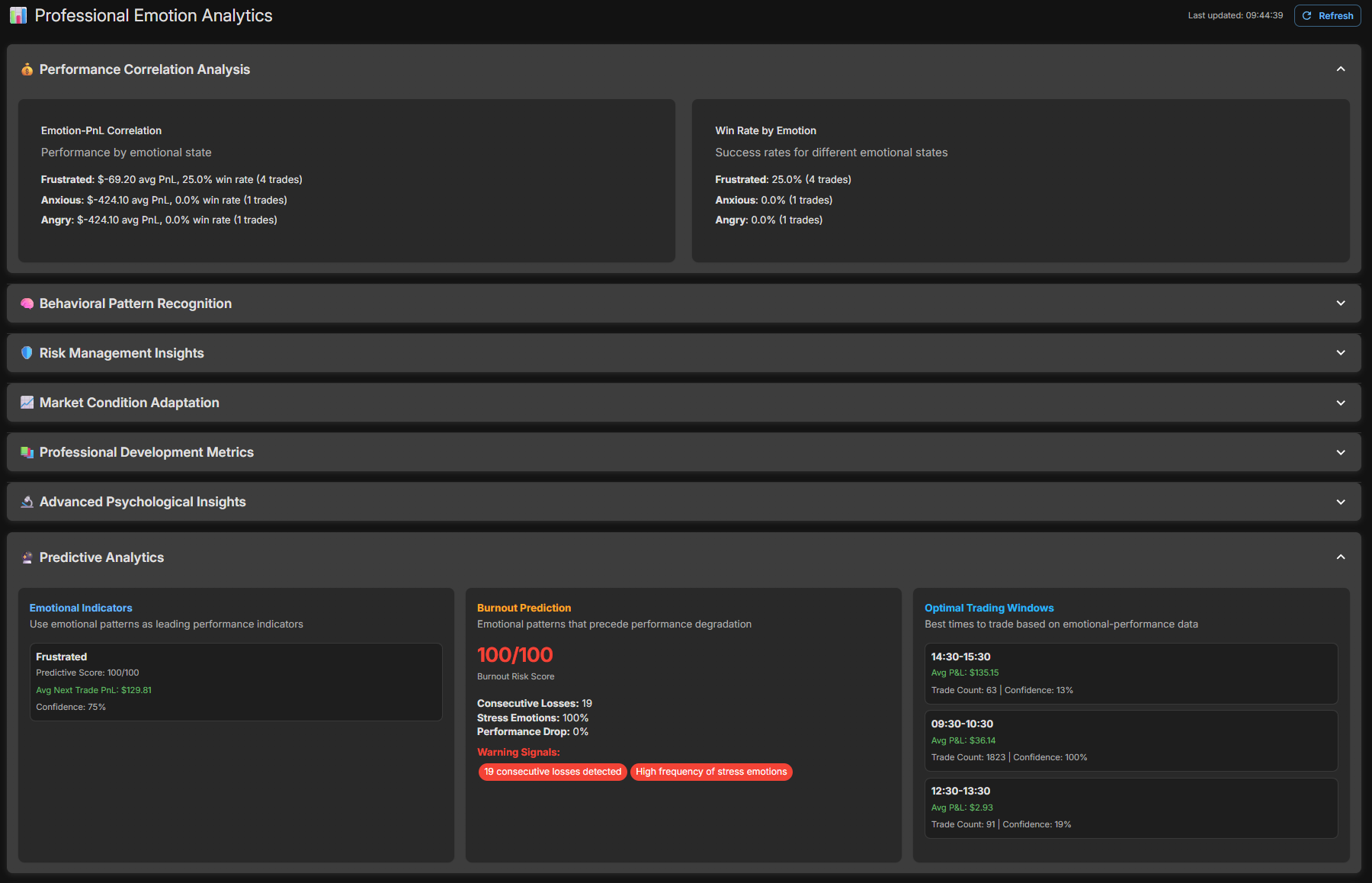Click the brain icon for Behavioral Pattern Recognition
This screenshot has width=1372, height=883.
(27, 303)
